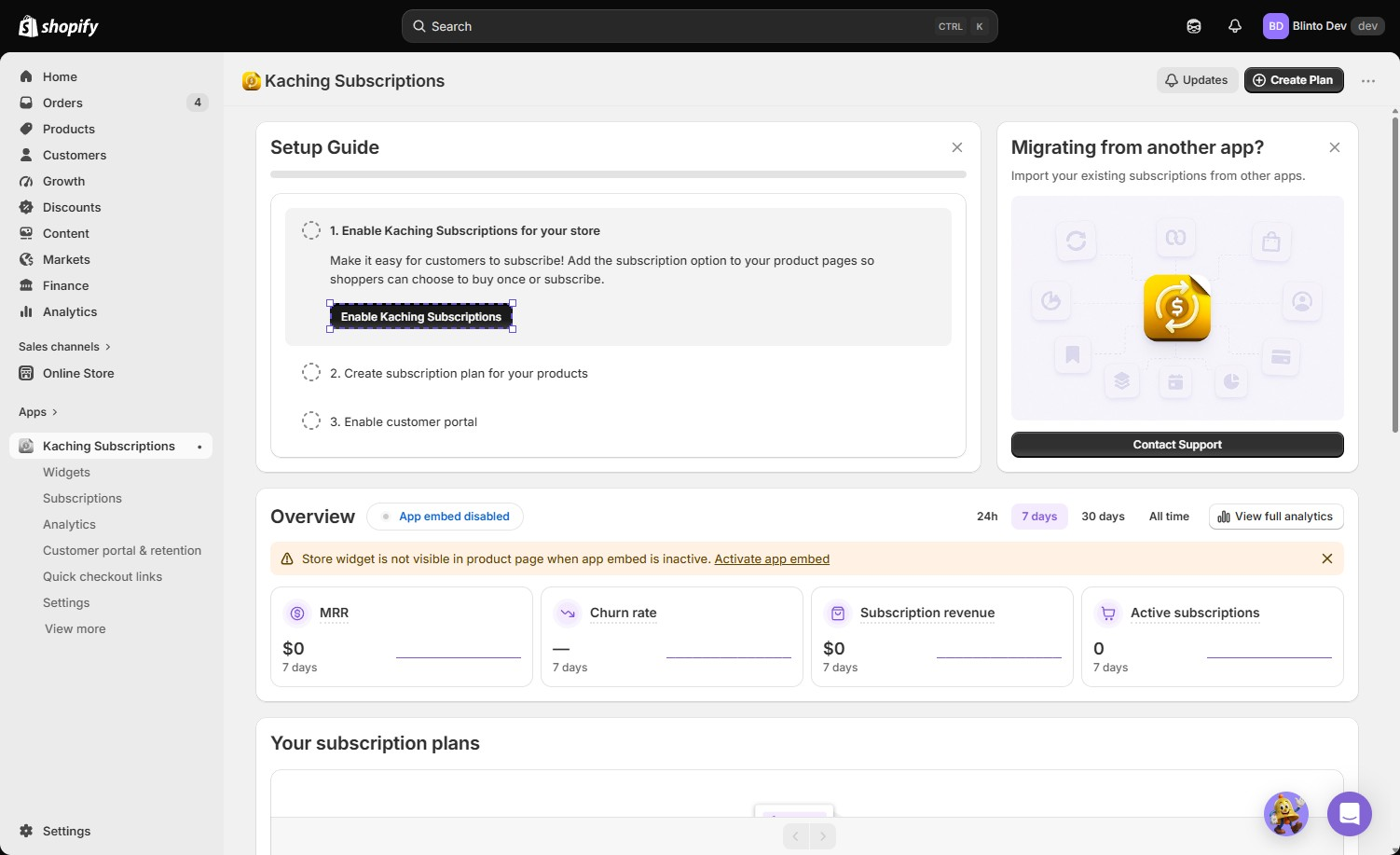Click the Kaching Subscriptions app icon in sidebar

(x=26, y=446)
